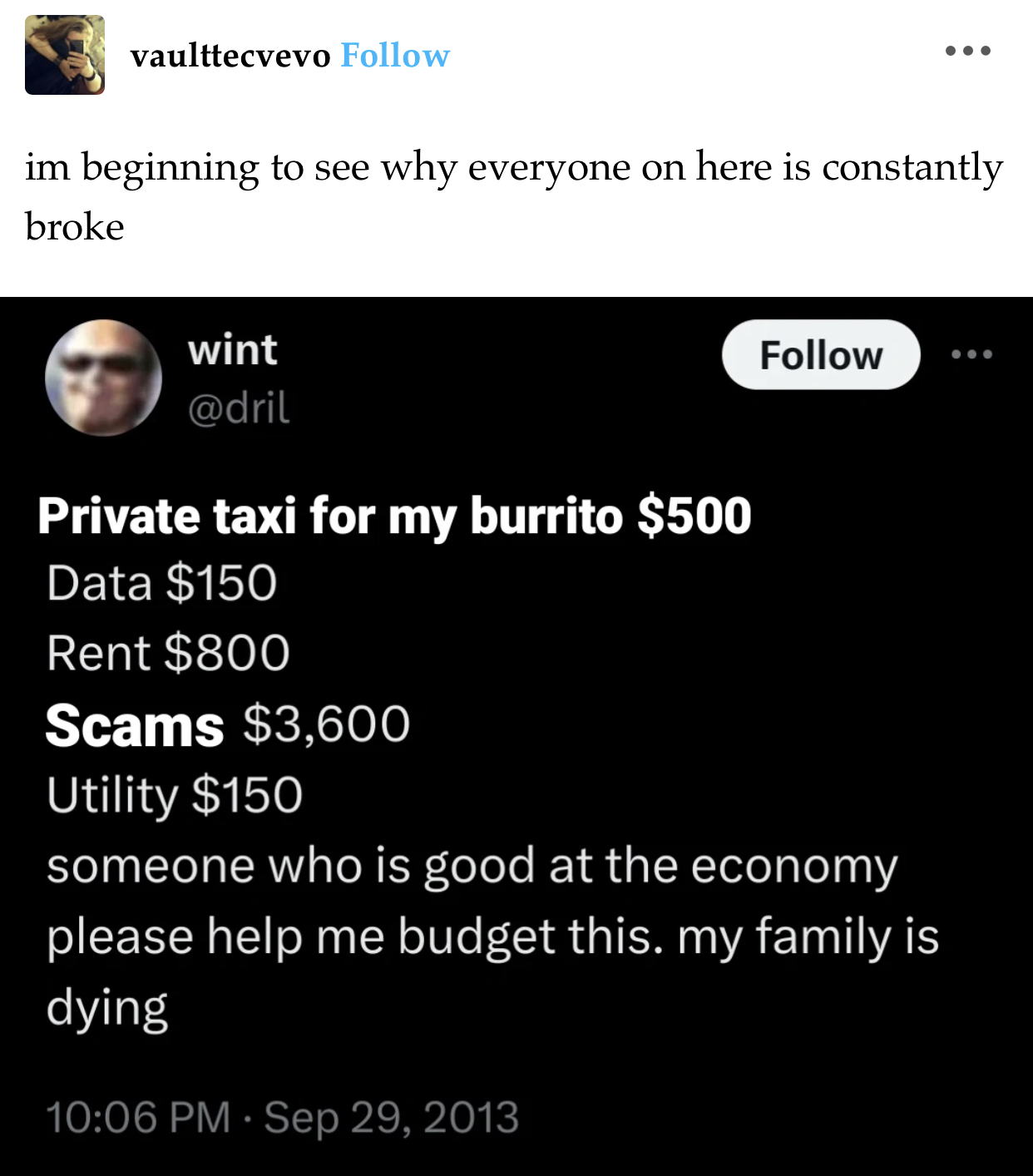Open the vaulttecvevo post options ellipsis menu
The height and width of the screenshot is (1176, 1033).
click(x=968, y=51)
